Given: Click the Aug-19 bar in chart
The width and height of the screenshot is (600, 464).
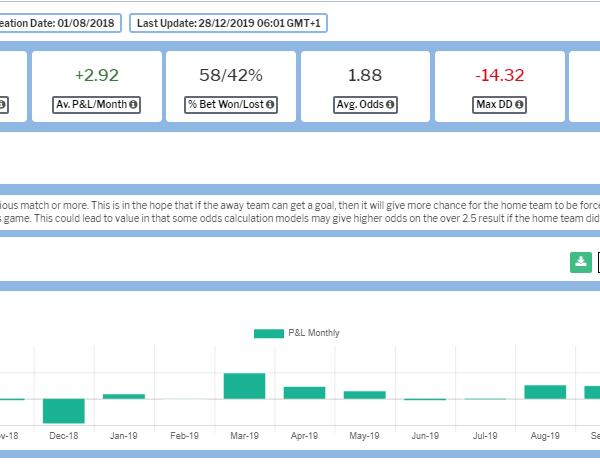Looking at the screenshot, I should pos(545,392).
